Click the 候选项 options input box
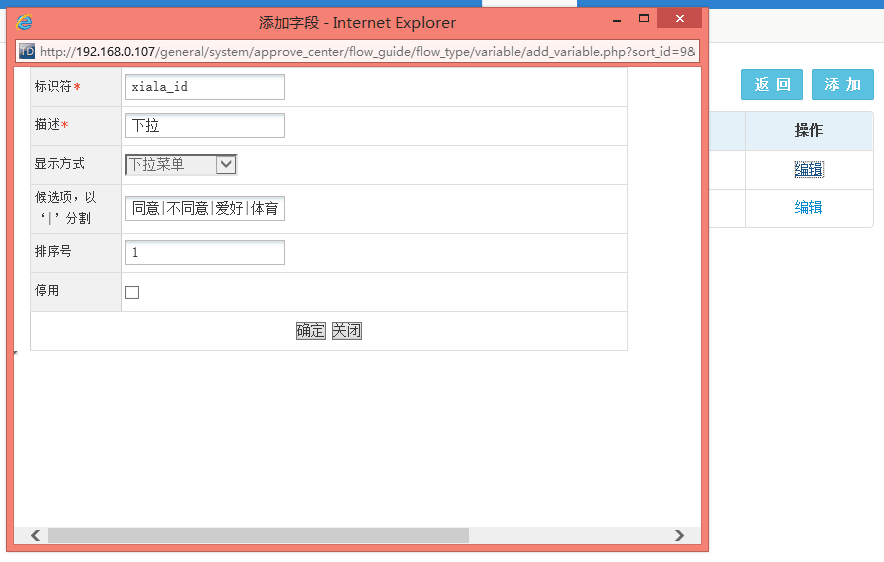This screenshot has width=884, height=562. 205,208
